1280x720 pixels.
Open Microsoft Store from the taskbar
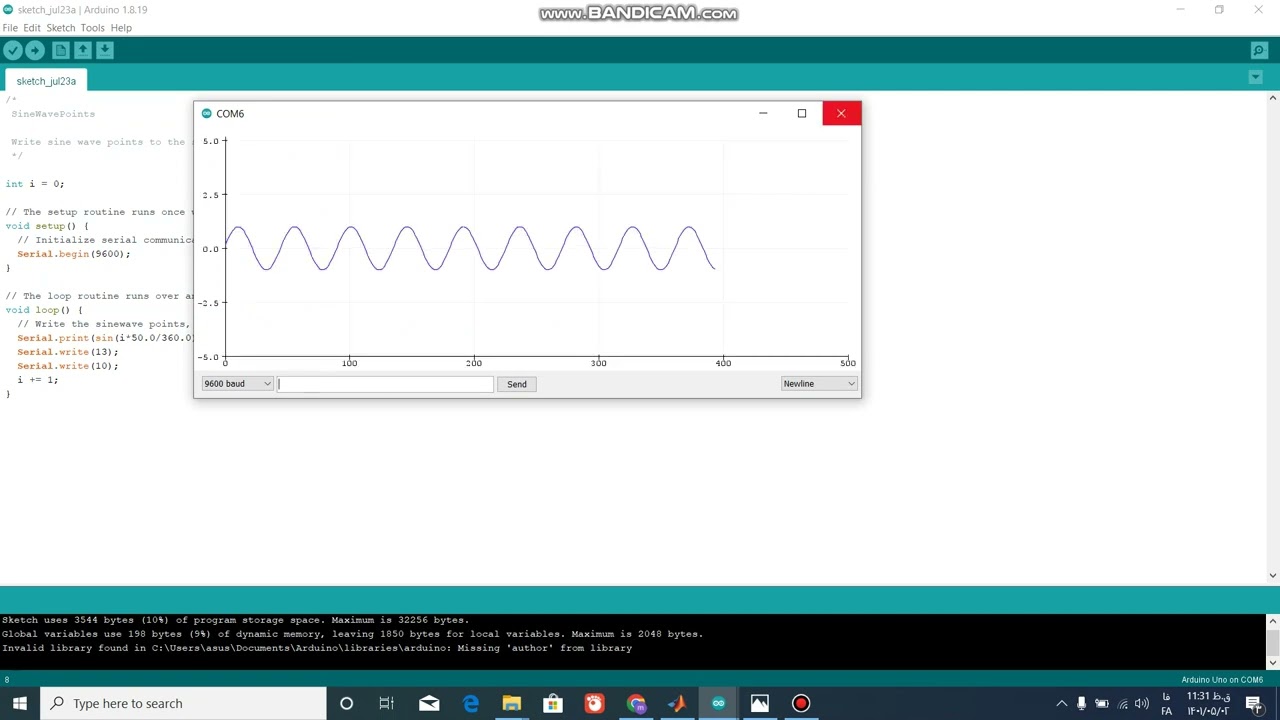pyautogui.click(x=553, y=704)
